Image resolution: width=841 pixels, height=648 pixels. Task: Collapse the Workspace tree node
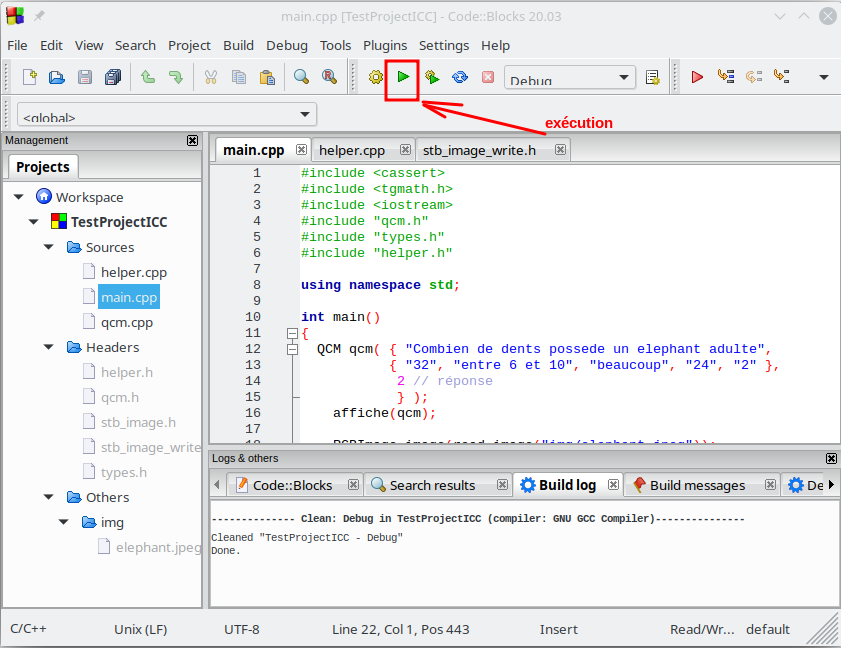point(19,197)
